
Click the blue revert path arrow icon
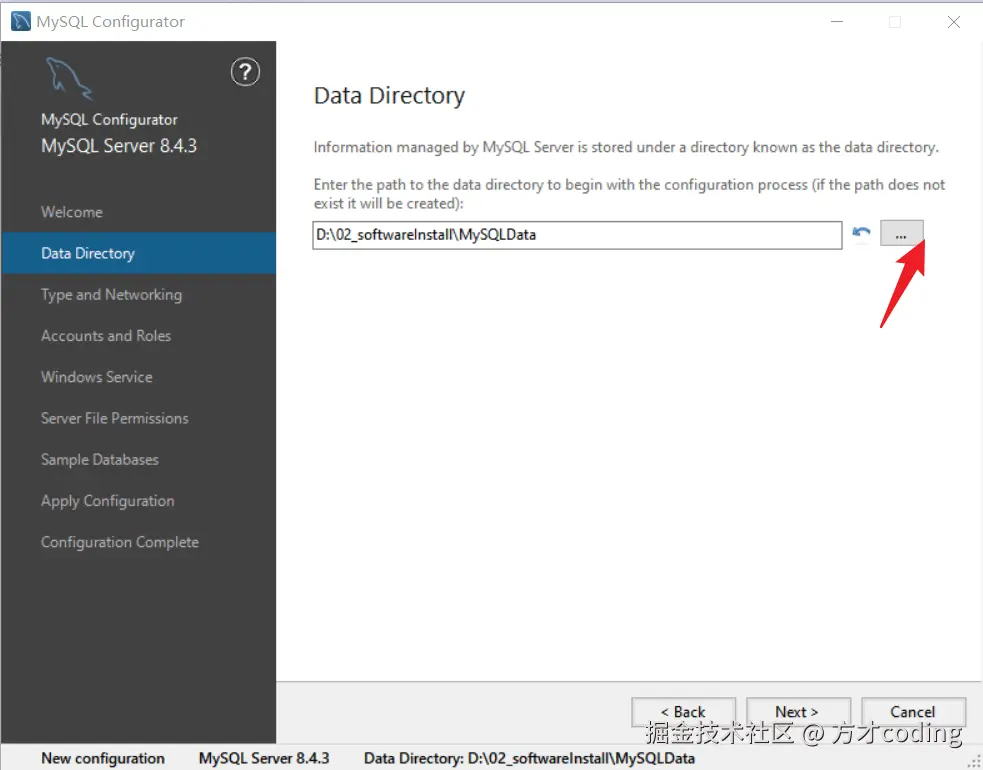(x=861, y=233)
